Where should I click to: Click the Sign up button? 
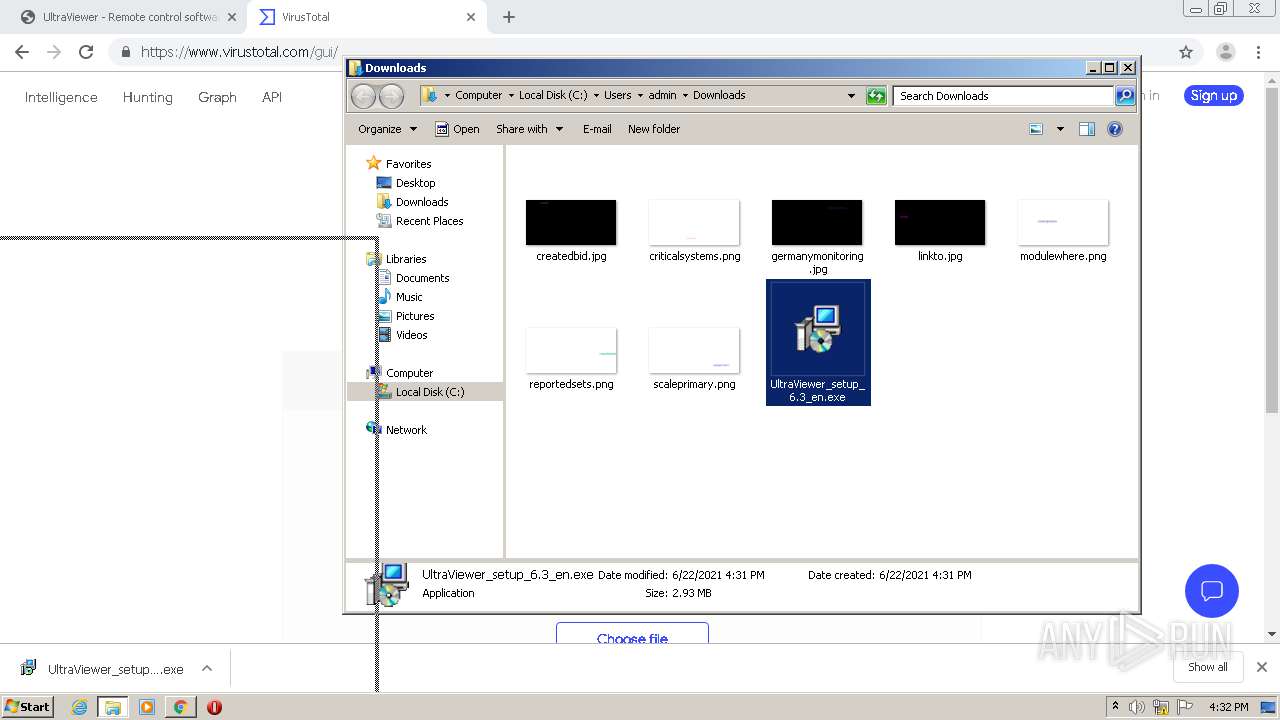1214,96
